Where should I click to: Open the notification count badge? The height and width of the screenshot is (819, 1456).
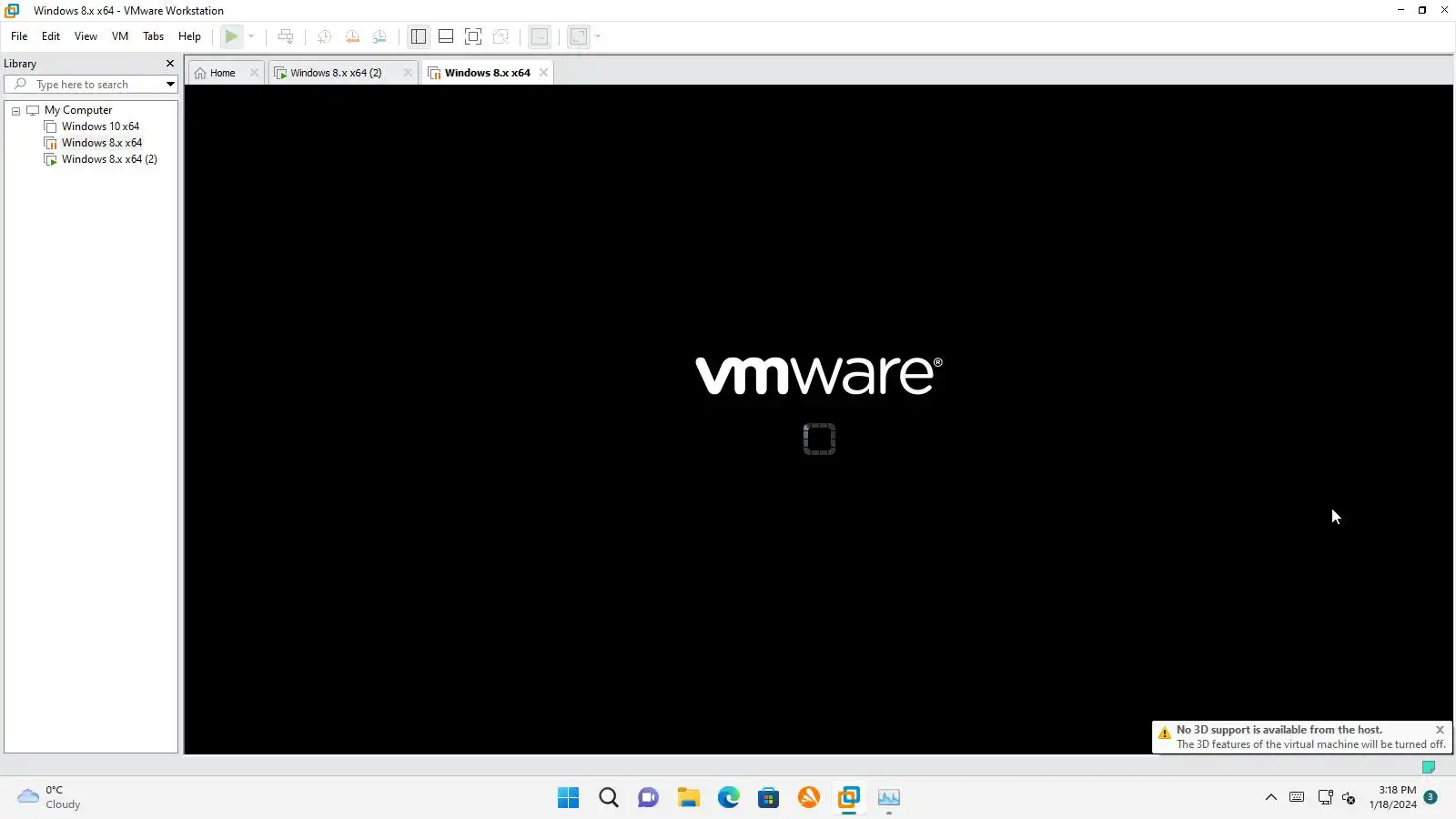click(x=1431, y=797)
